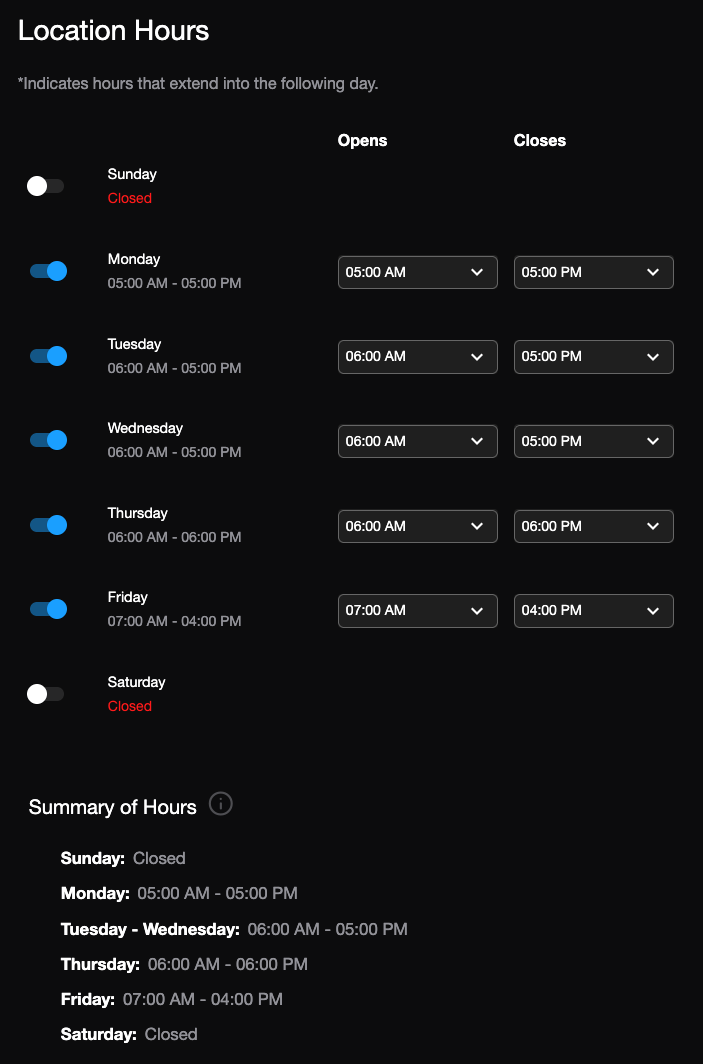
Task: Change Tuesday's closing time dropdown
Action: coord(593,357)
